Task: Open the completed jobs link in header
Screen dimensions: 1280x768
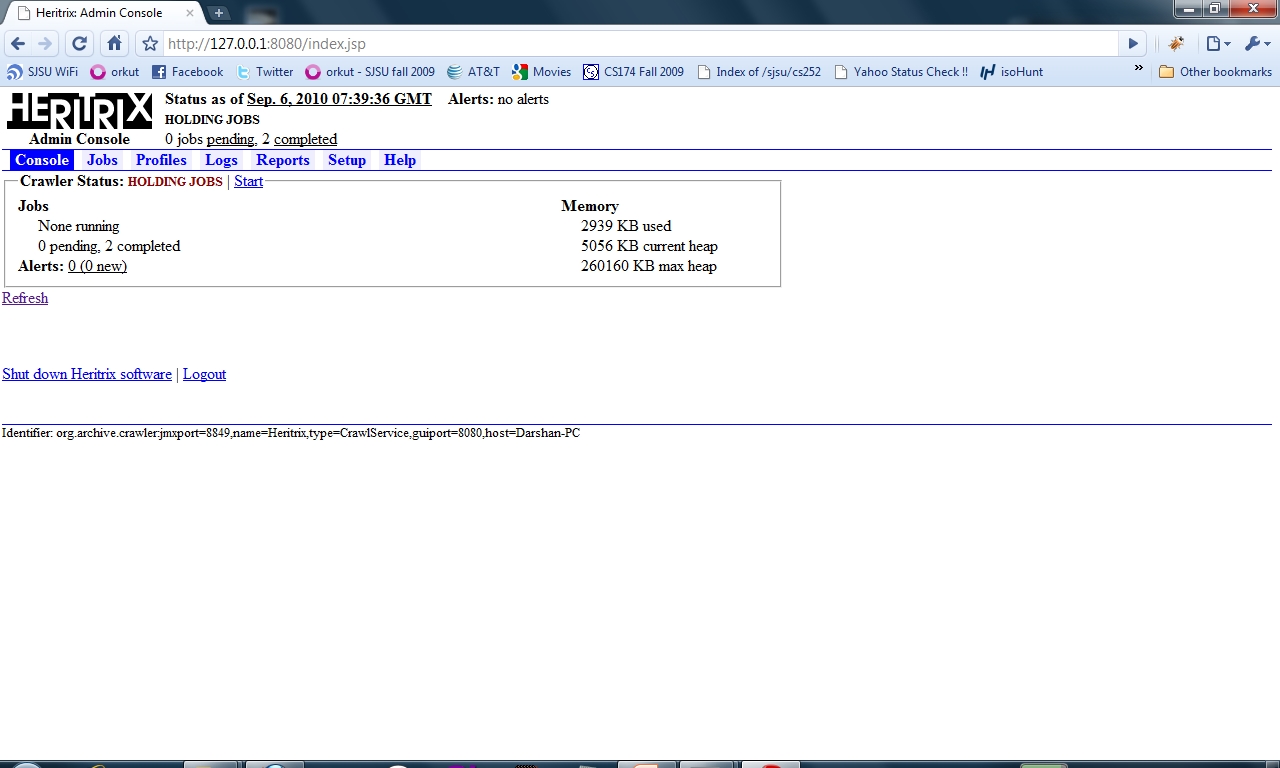Action: click(x=305, y=139)
